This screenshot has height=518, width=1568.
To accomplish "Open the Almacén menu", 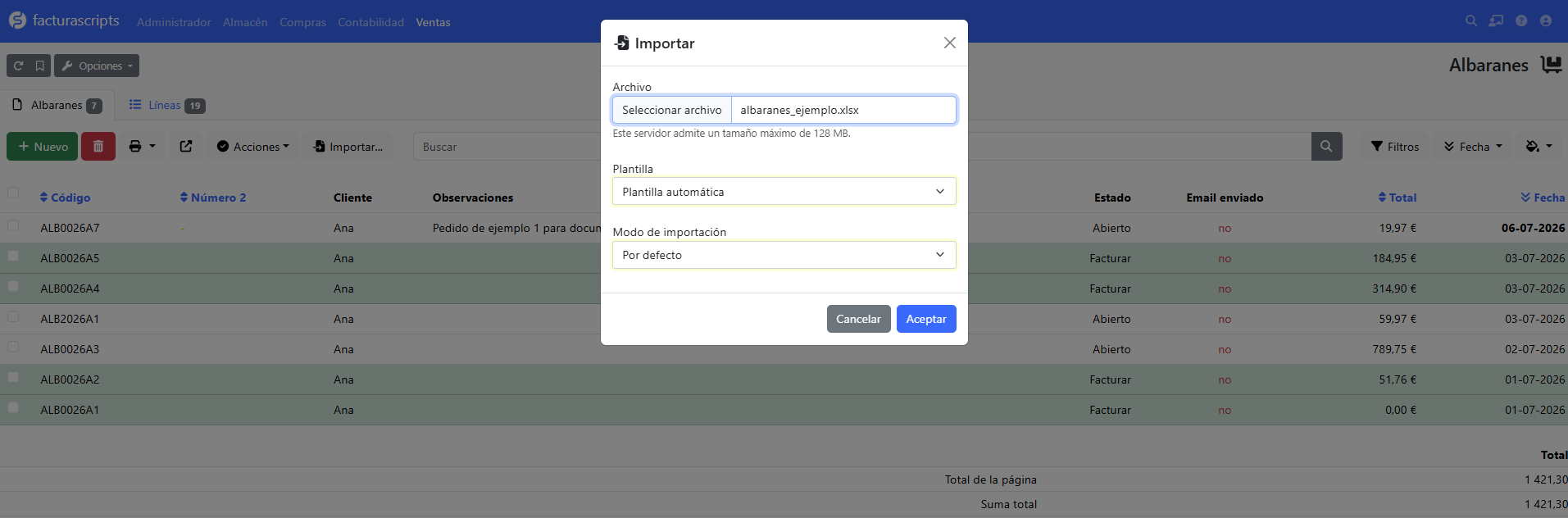I will 245,22.
